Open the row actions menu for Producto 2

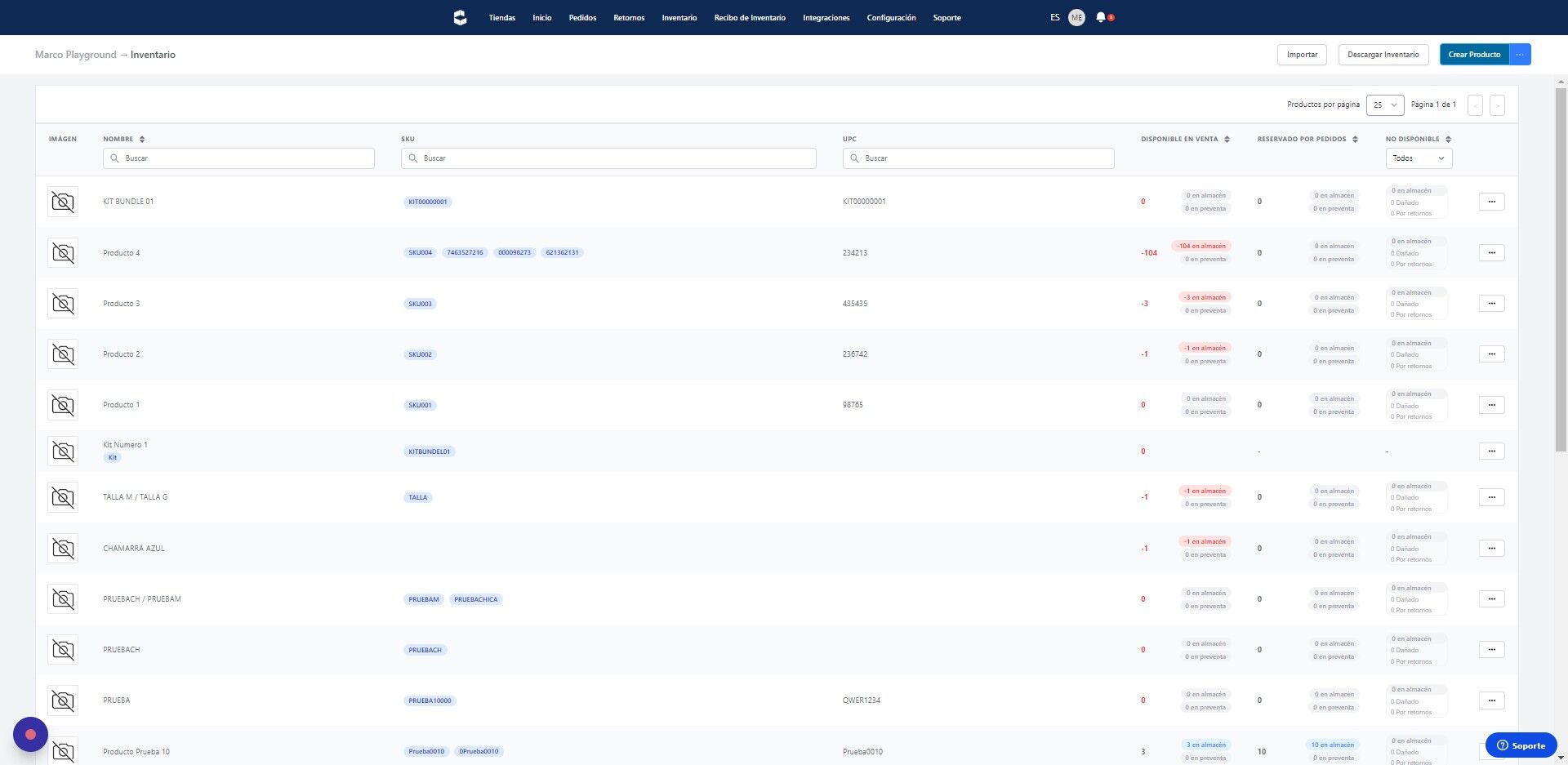(1491, 354)
